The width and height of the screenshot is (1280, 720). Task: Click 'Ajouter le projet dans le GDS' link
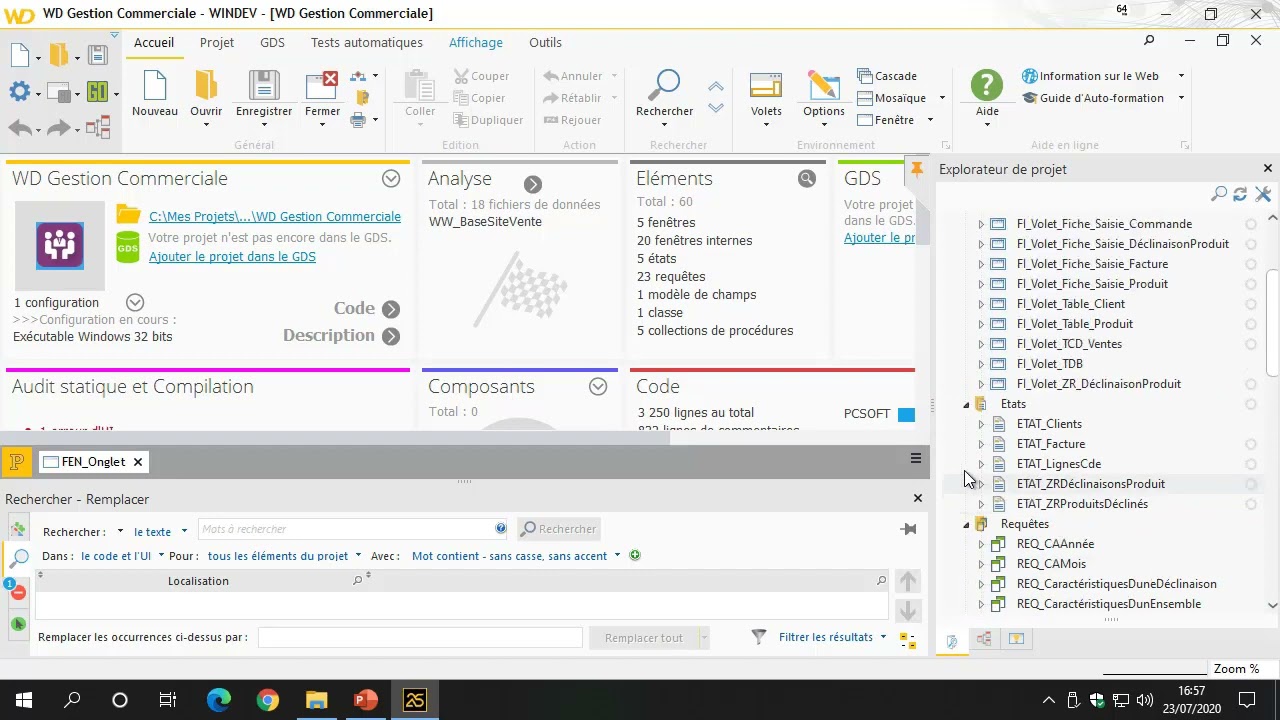click(x=232, y=257)
